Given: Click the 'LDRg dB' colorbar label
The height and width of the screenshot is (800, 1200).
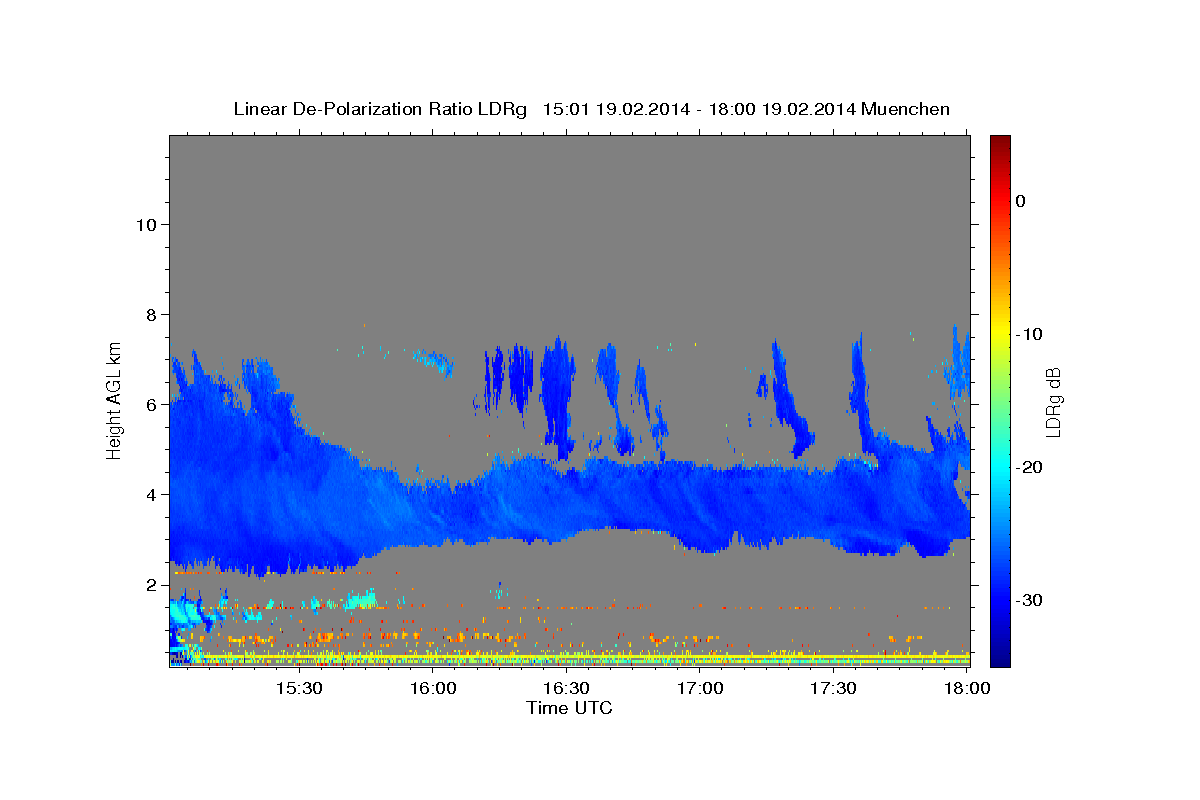Looking at the screenshot, I should tap(1054, 402).
